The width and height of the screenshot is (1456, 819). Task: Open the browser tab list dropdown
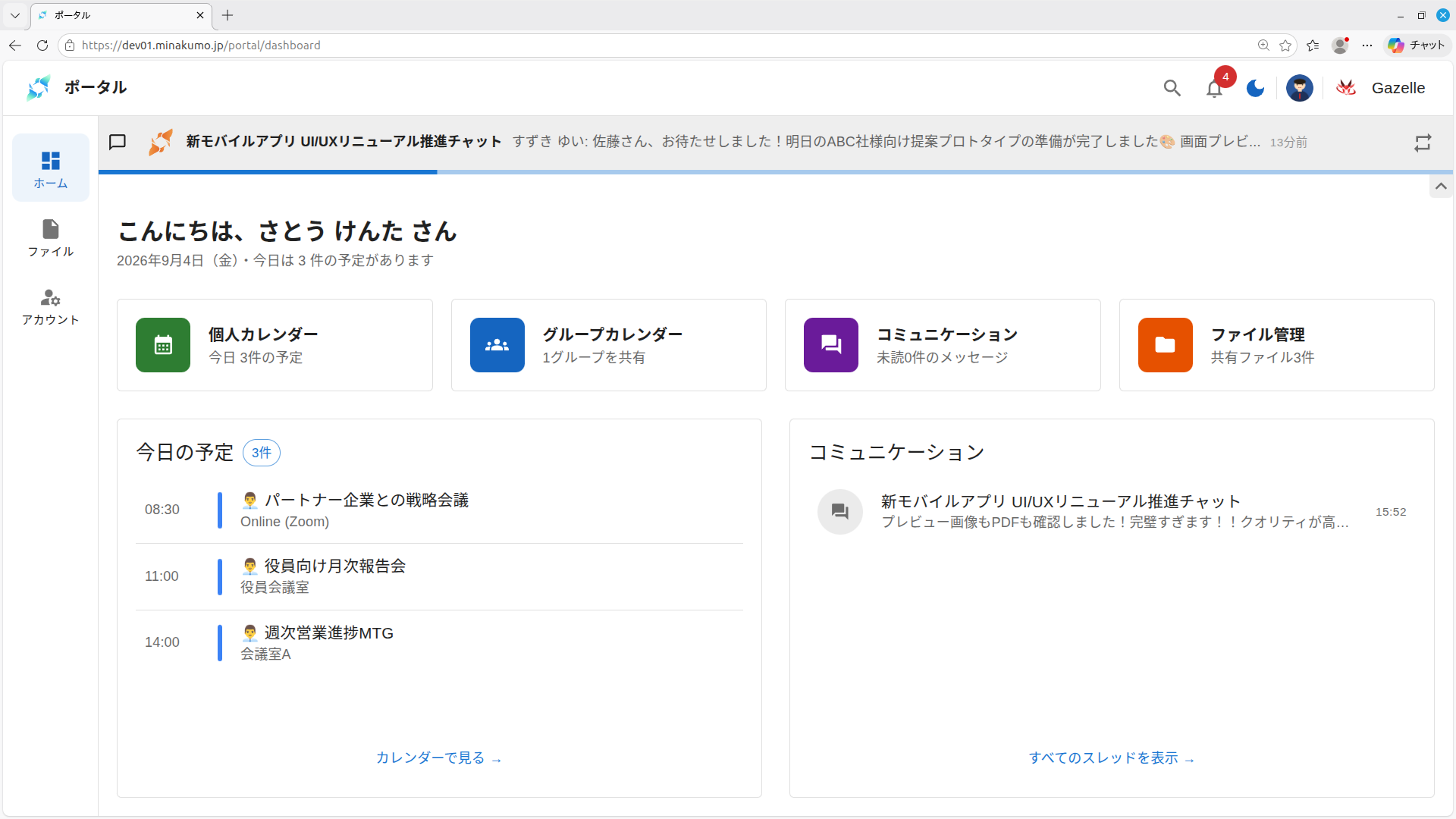(x=15, y=15)
